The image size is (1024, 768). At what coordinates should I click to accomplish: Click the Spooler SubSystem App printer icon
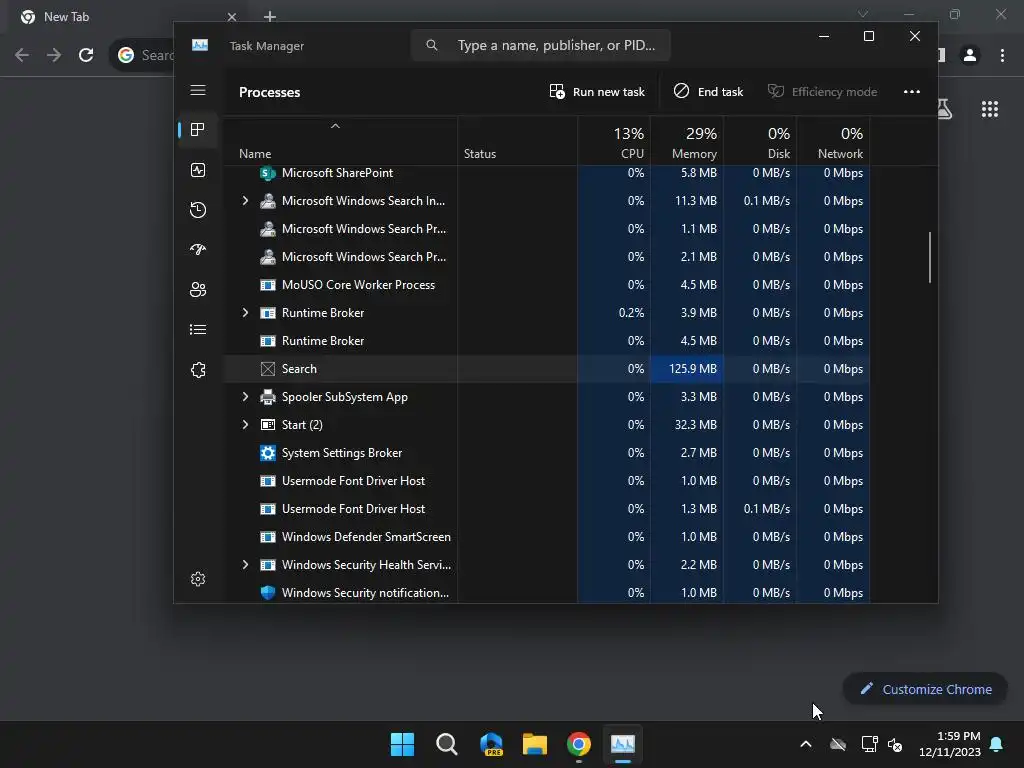(x=268, y=396)
